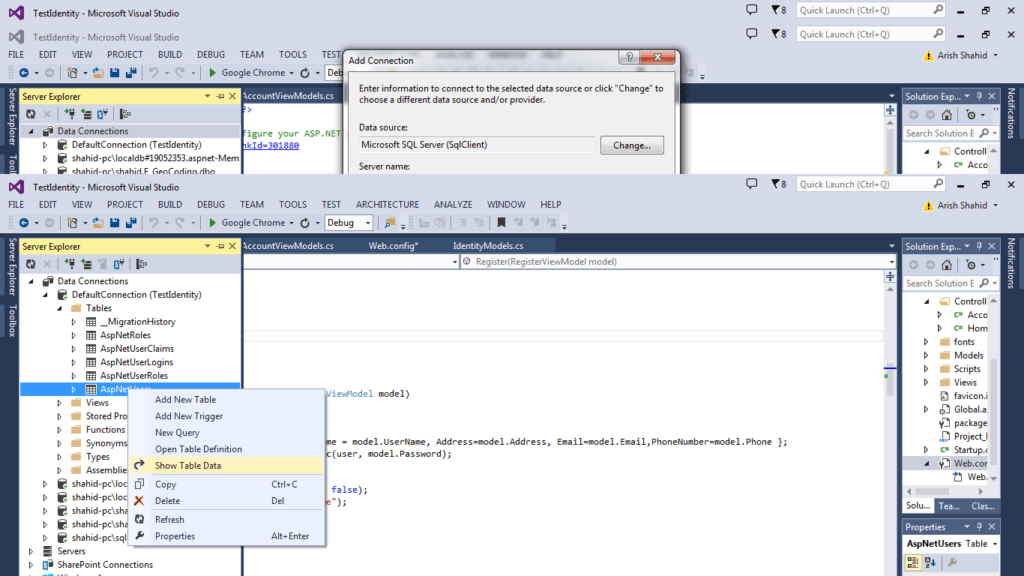Open Properties in the context menu

(175, 536)
